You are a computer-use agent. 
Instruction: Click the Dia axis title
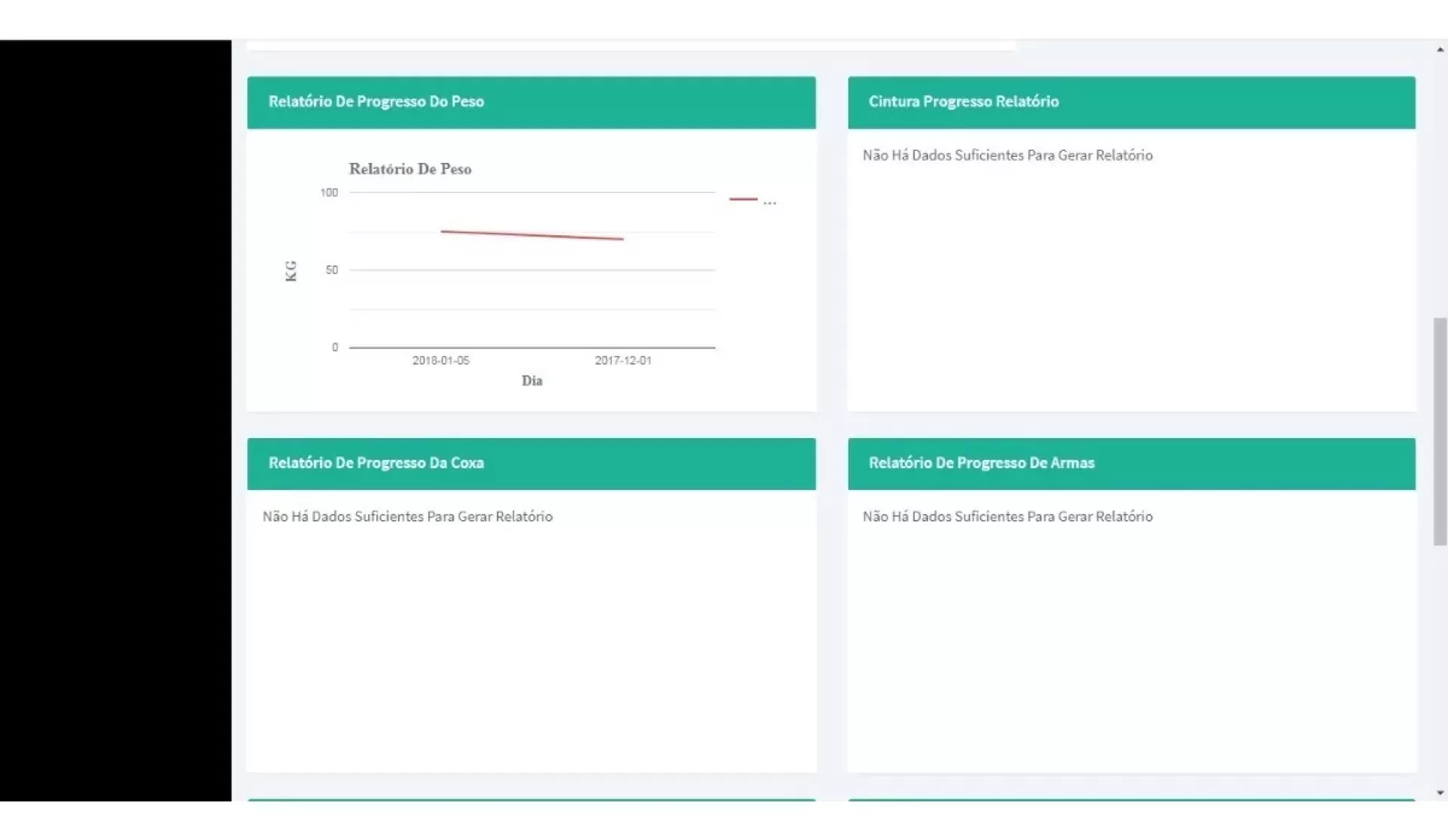[532, 381]
